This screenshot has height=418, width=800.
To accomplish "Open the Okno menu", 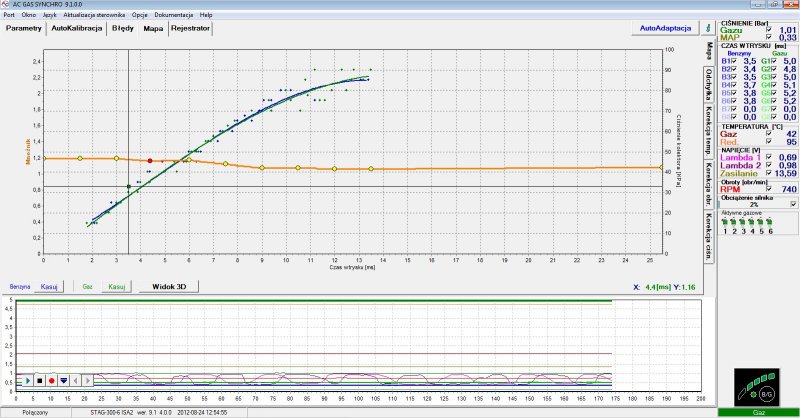I will point(29,15).
